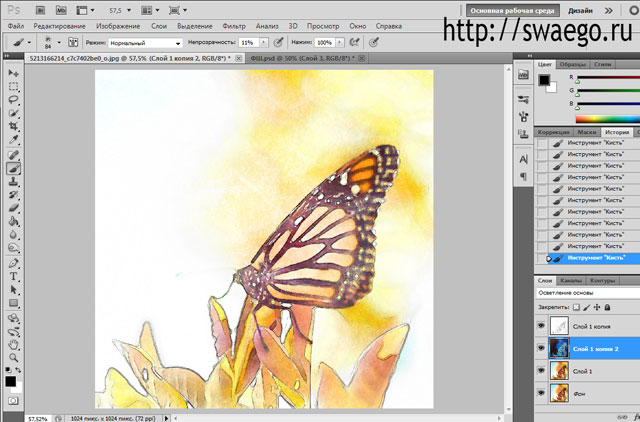Hide the Фон layer
640x422 pixels.
click(x=541, y=393)
